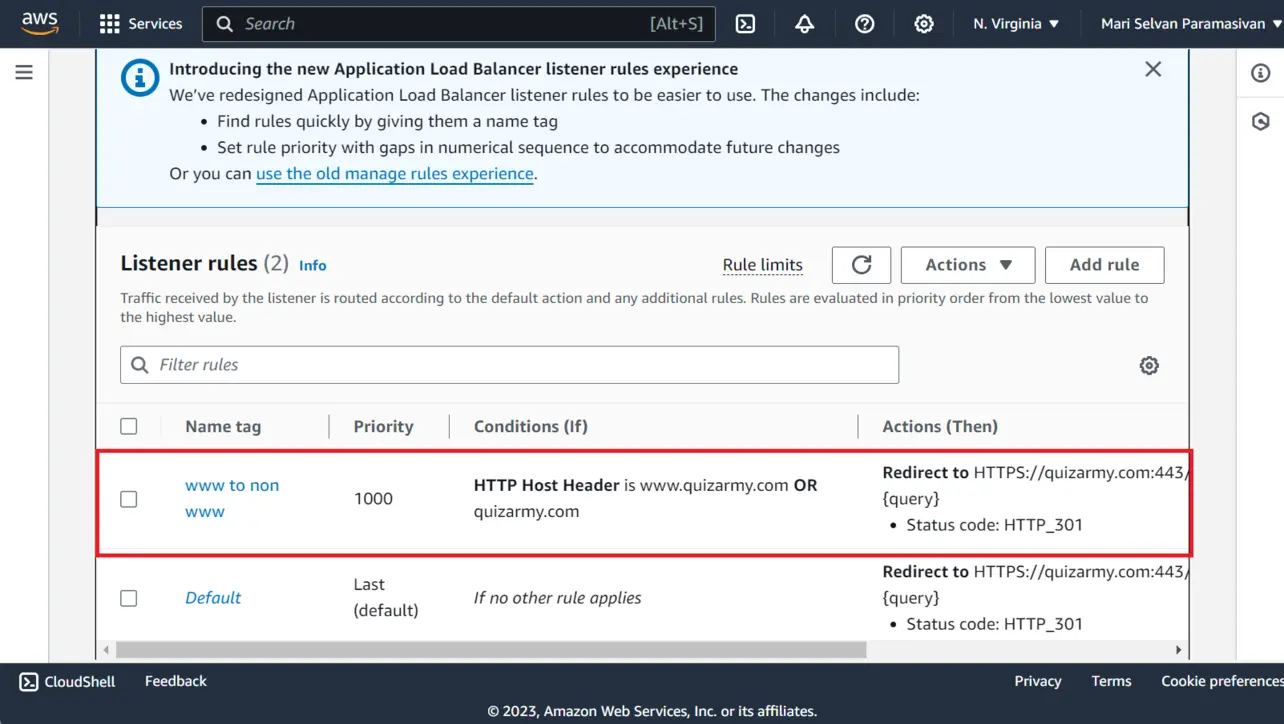Click the Add rule button
1284x724 pixels.
[x=1104, y=265]
